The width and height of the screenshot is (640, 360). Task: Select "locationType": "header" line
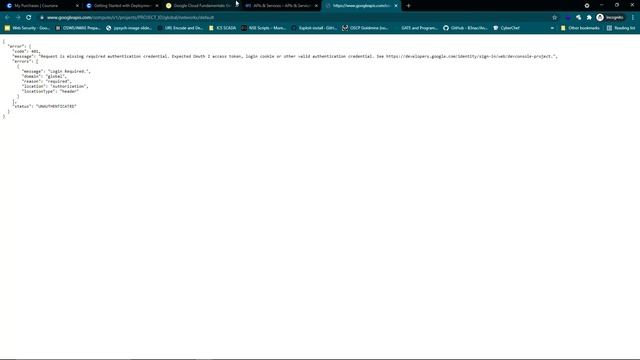pos(50,91)
